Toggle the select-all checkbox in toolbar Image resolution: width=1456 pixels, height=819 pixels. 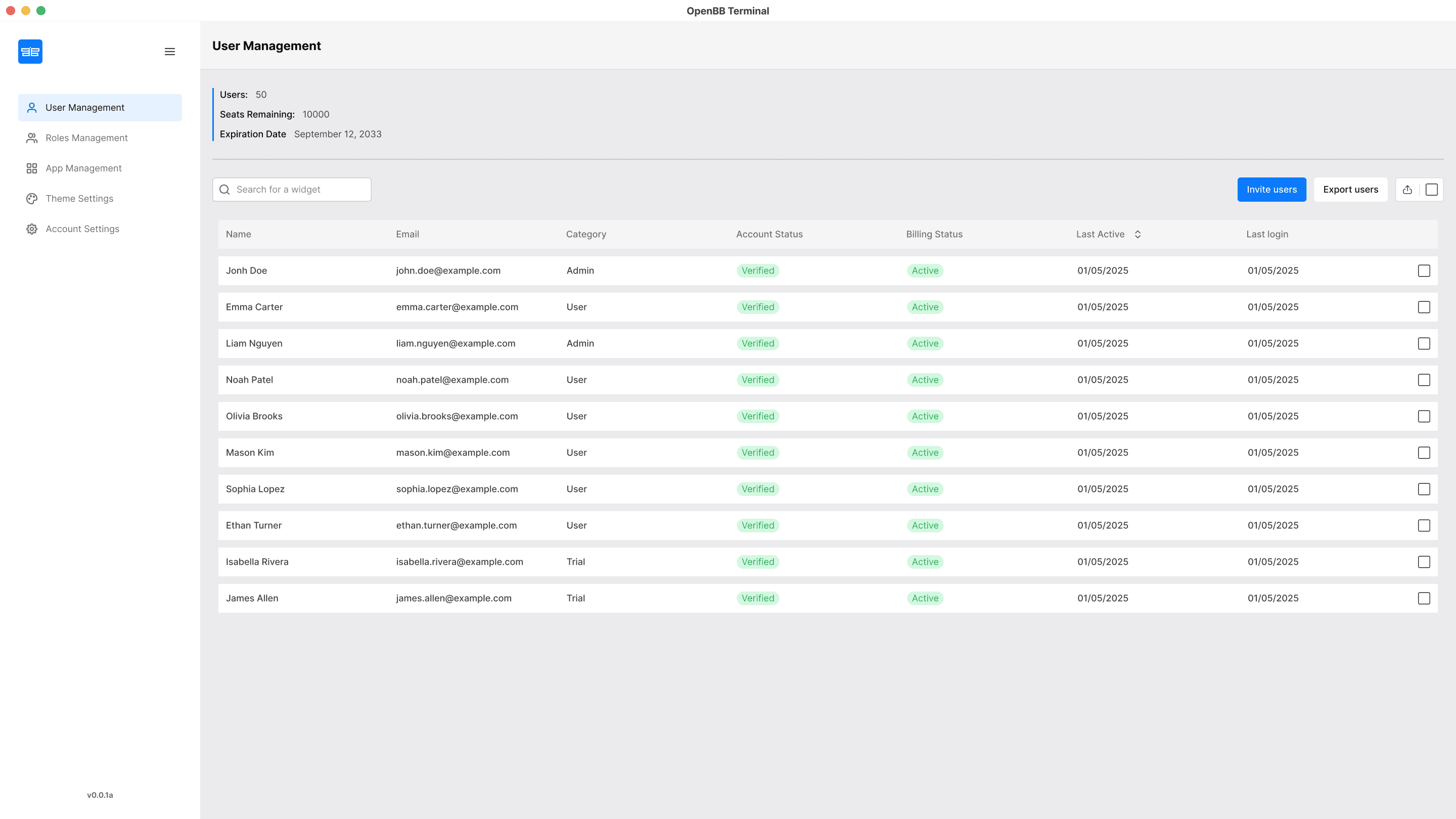[1431, 190]
